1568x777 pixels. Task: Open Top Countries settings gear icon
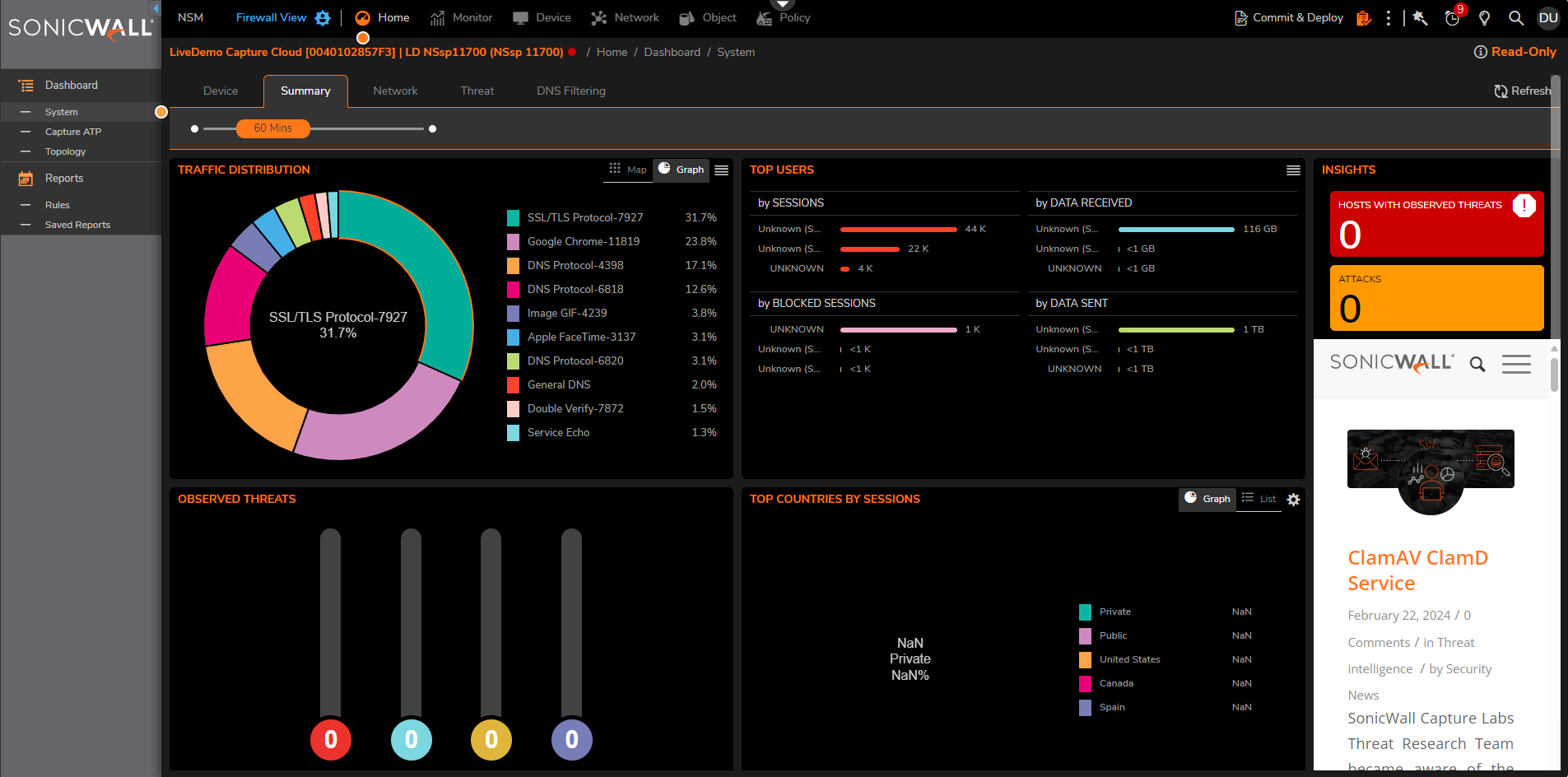point(1294,500)
